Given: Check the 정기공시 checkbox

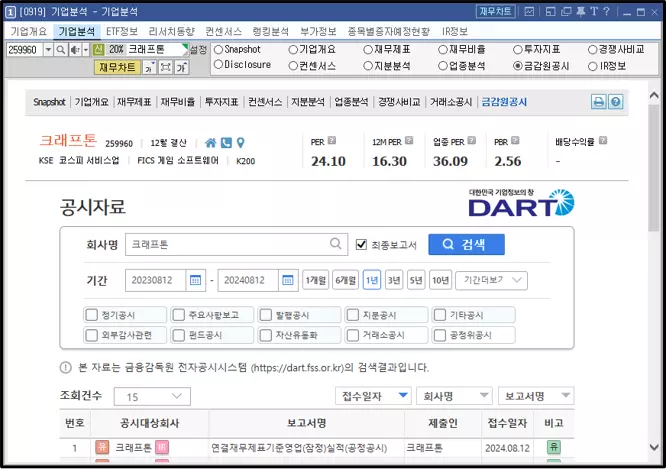Looking at the screenshot, I should (92, 315).
